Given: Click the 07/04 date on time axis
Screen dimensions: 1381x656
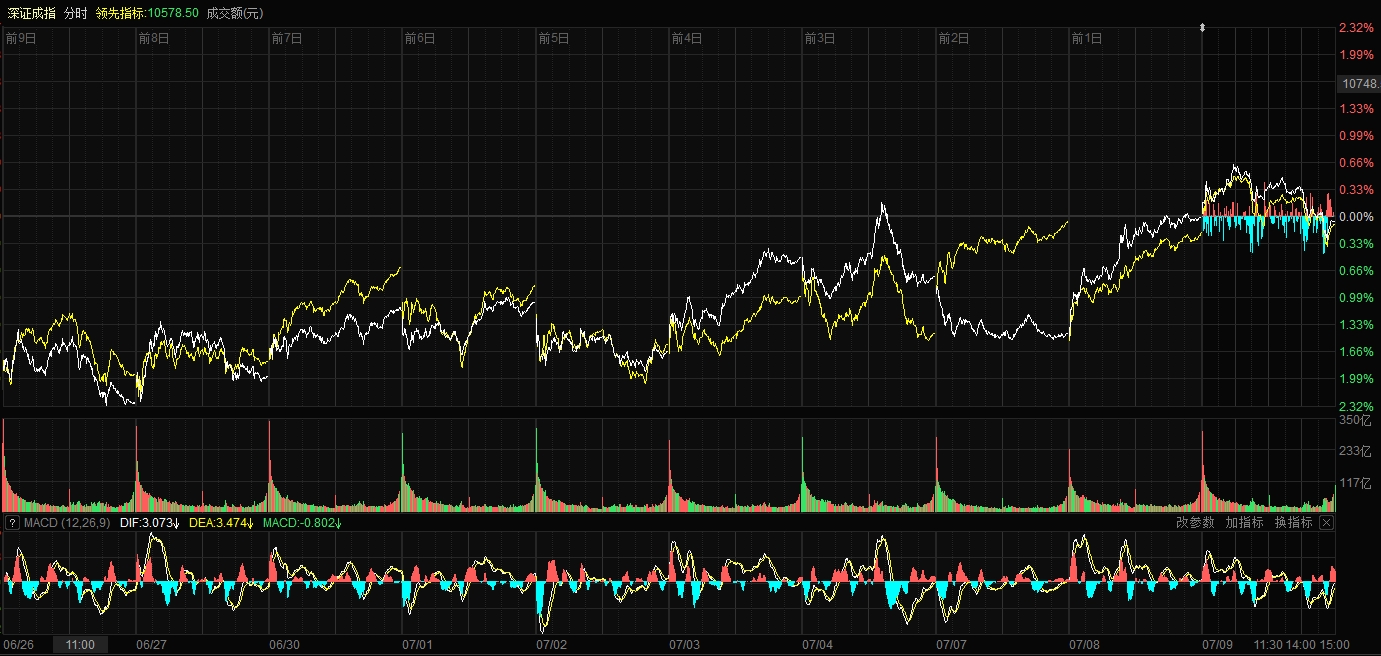Looking at the screenshot, I should [x=817, y=645].
